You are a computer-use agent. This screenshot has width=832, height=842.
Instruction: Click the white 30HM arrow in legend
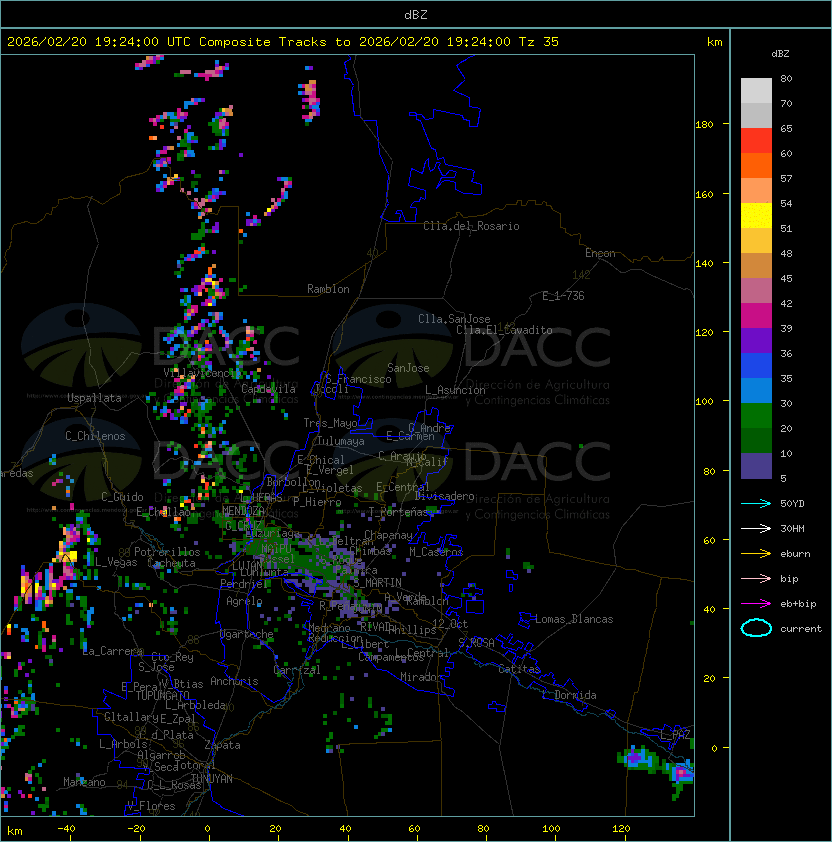pyautogui.click(x=756, y=528)
